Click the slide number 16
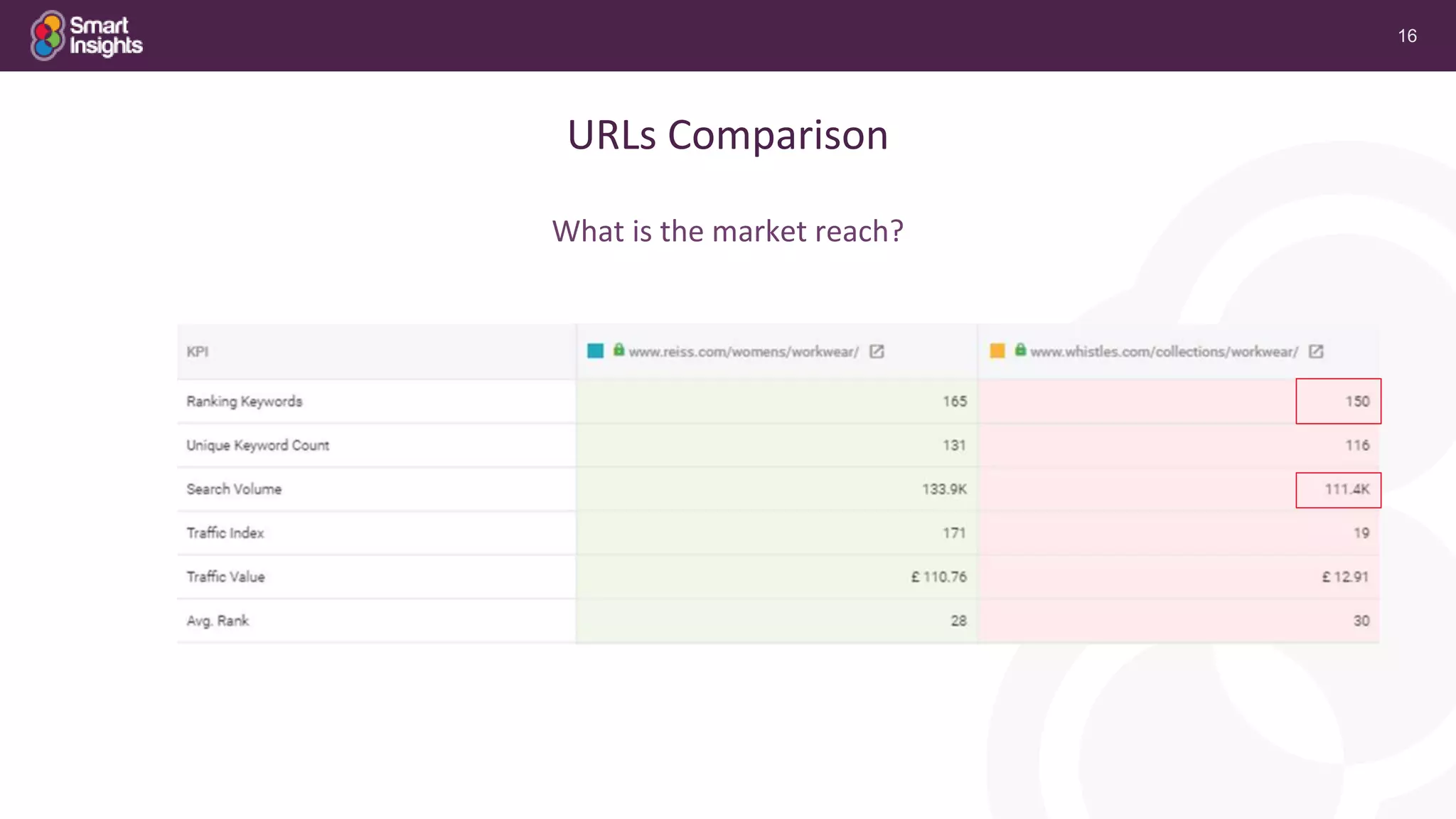This screenshot has width=1456, height=819. pyautogui.click(x=1407, y=36)
